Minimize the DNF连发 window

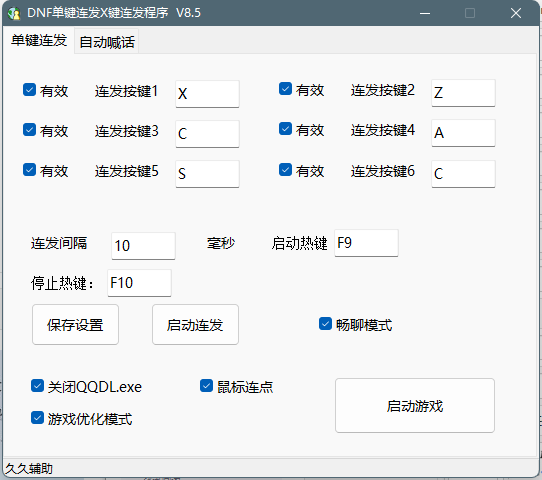(425, 13)
